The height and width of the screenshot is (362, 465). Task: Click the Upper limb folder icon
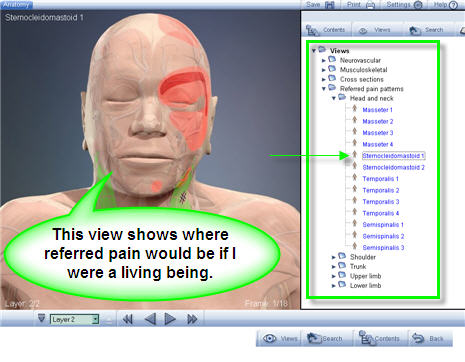click(342, 275)
